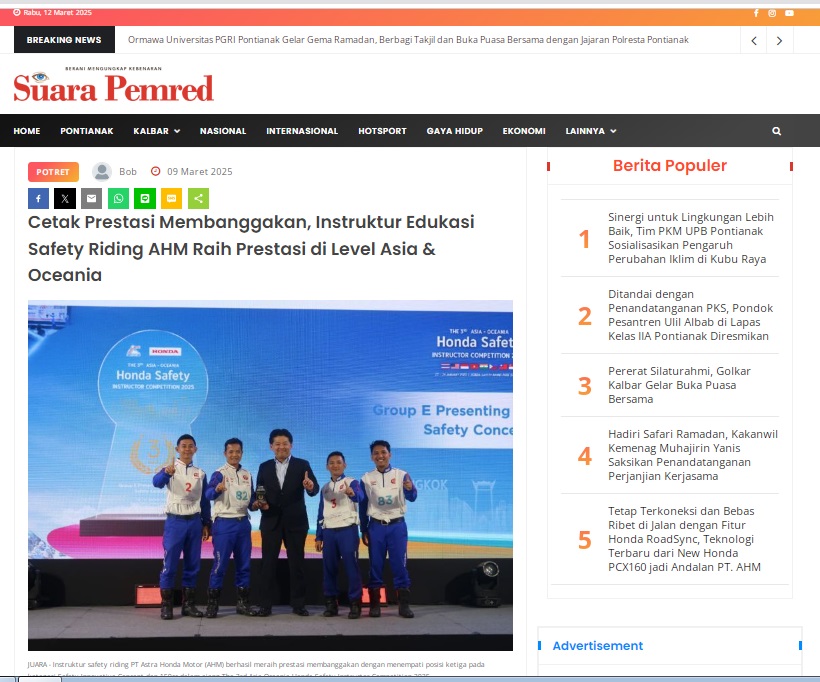Viewport: 820px width, 682px height.
Task: Open the YouTube icon in top bar
Action: pyautogui.click(x=789, y=13)
